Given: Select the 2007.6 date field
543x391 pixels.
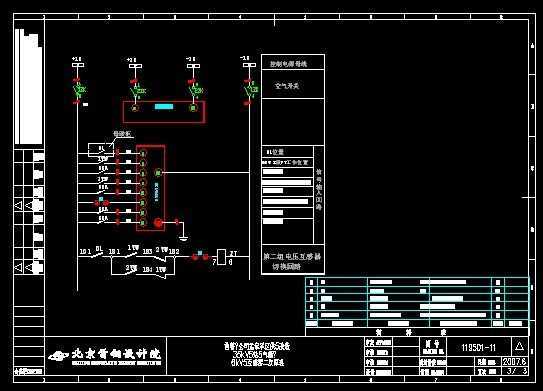Looking at the screenshot, I should [514, 362].
